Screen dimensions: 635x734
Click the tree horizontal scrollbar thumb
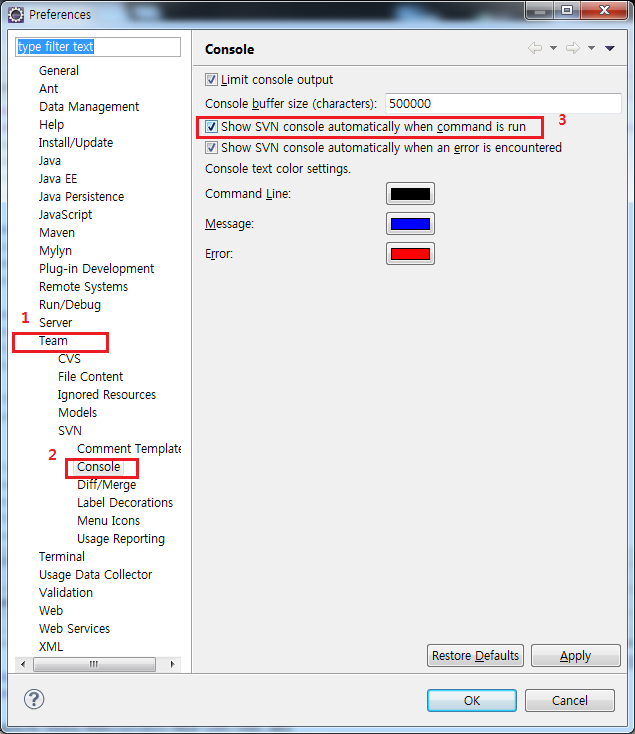(94, 664)
